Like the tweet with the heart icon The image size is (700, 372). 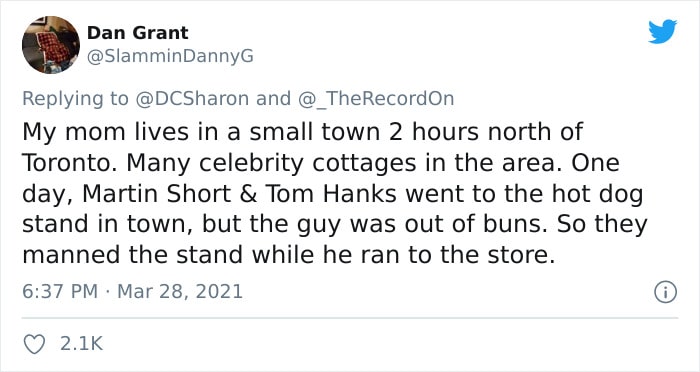(34, 344)
